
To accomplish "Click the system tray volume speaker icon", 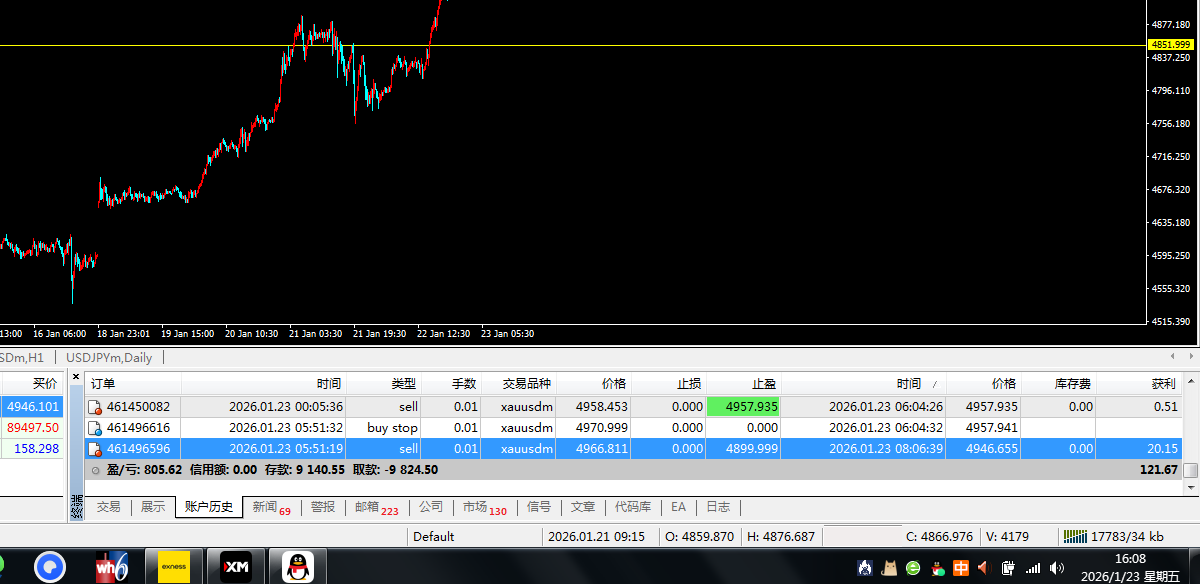I will tap(1057, 568).
